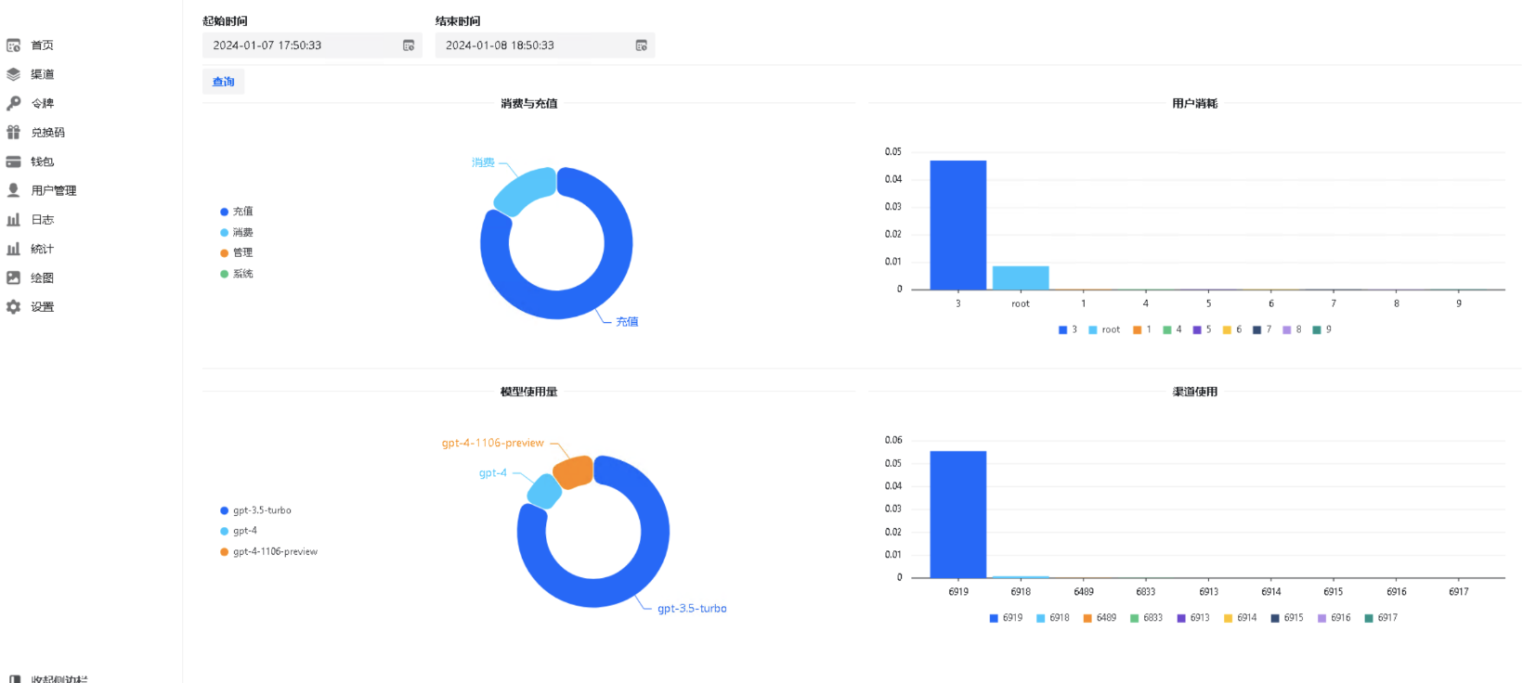
Task: Click the 6919 legend color swatch
Action: [993, 618]
